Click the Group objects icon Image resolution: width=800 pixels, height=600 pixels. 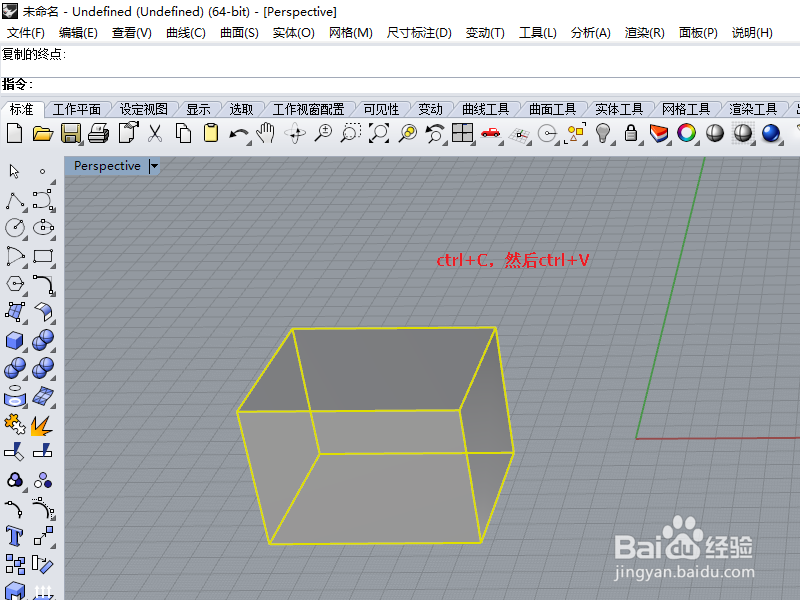click(15, 480)
